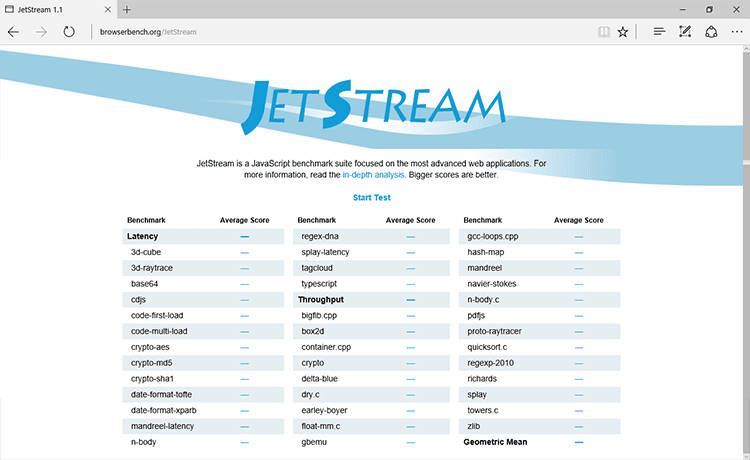Click zlib benchmark
750x460 pixels.
click(x=474, y=426)
